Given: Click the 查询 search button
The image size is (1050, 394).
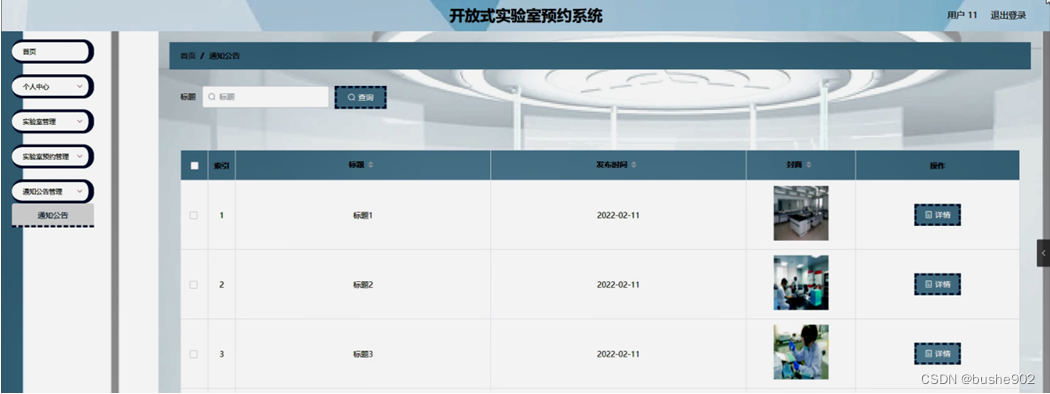Looking at the screenshot, I should click(360, 97).
